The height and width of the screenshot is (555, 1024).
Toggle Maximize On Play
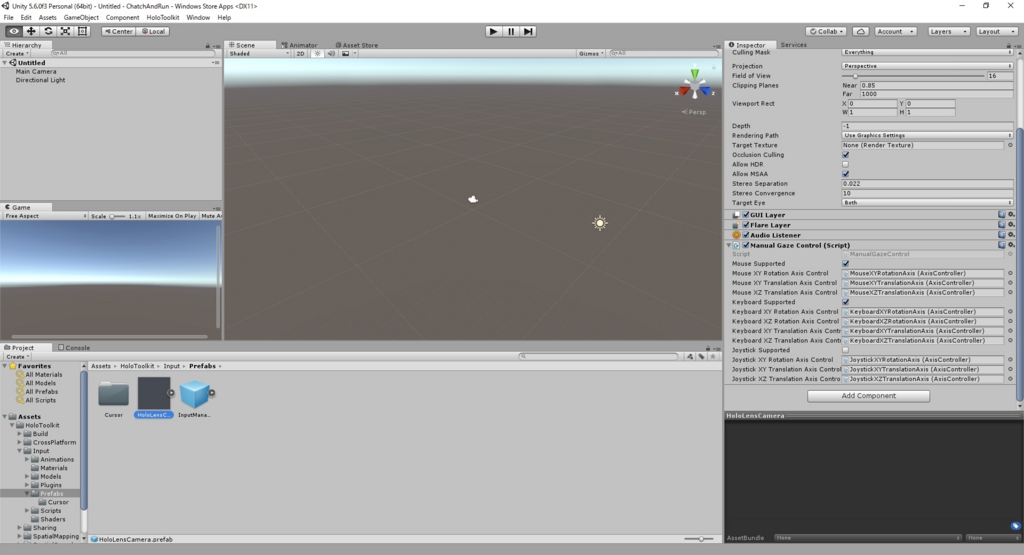pos(172,216)
